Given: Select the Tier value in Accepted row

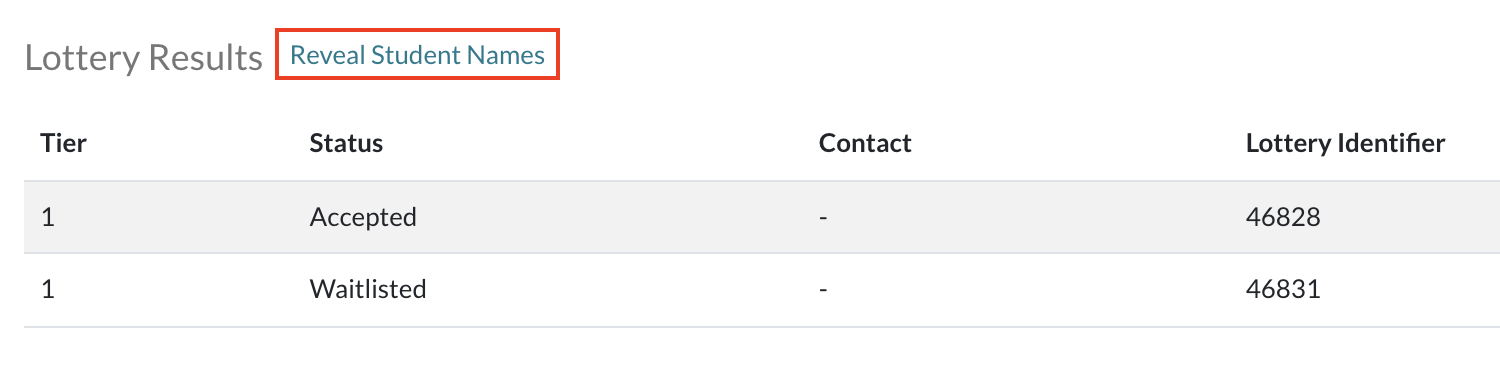Looking at the screenshot, I should tap(48, 216).
